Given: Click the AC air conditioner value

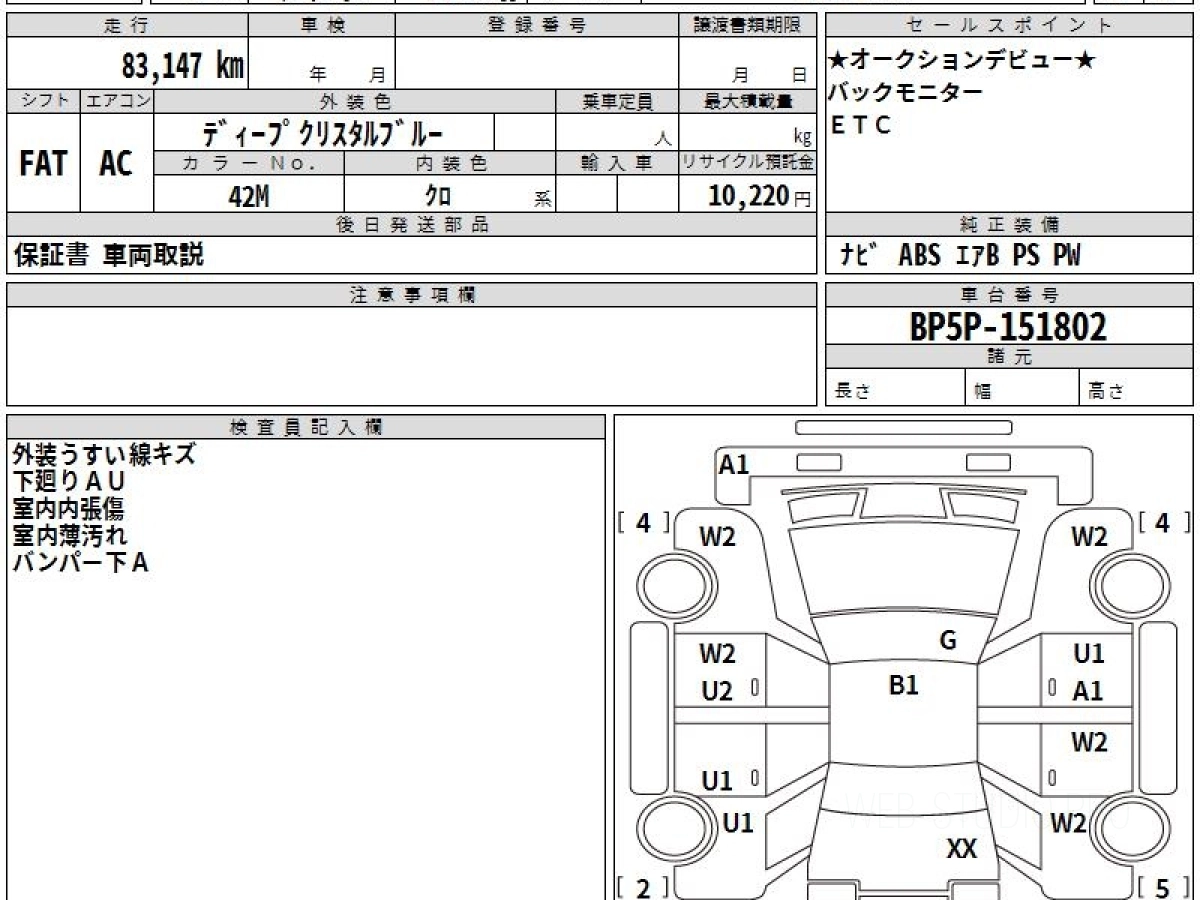Looking at the screenshot, I should pos(116,163).
